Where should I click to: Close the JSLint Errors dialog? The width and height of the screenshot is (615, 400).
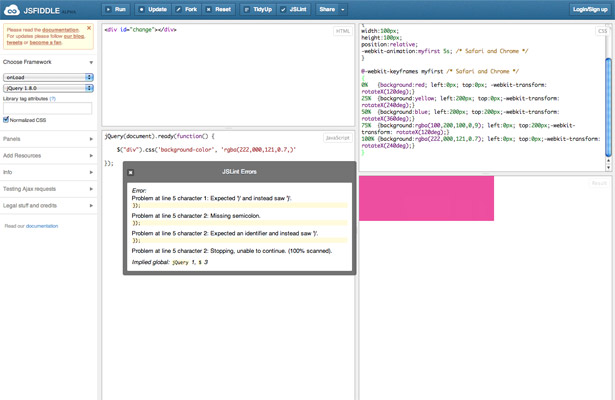pyautogui.click(x=131, y=172)
